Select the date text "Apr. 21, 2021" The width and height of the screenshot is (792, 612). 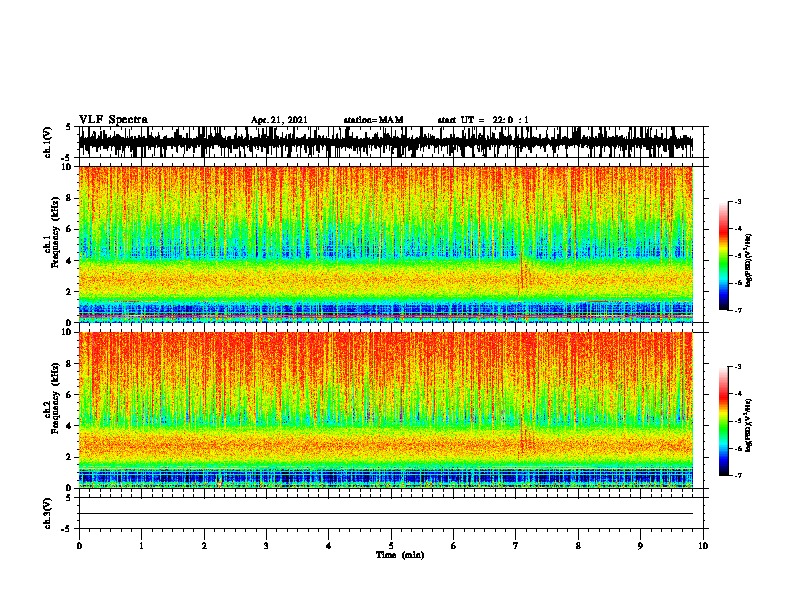click(x=279, y=120)
